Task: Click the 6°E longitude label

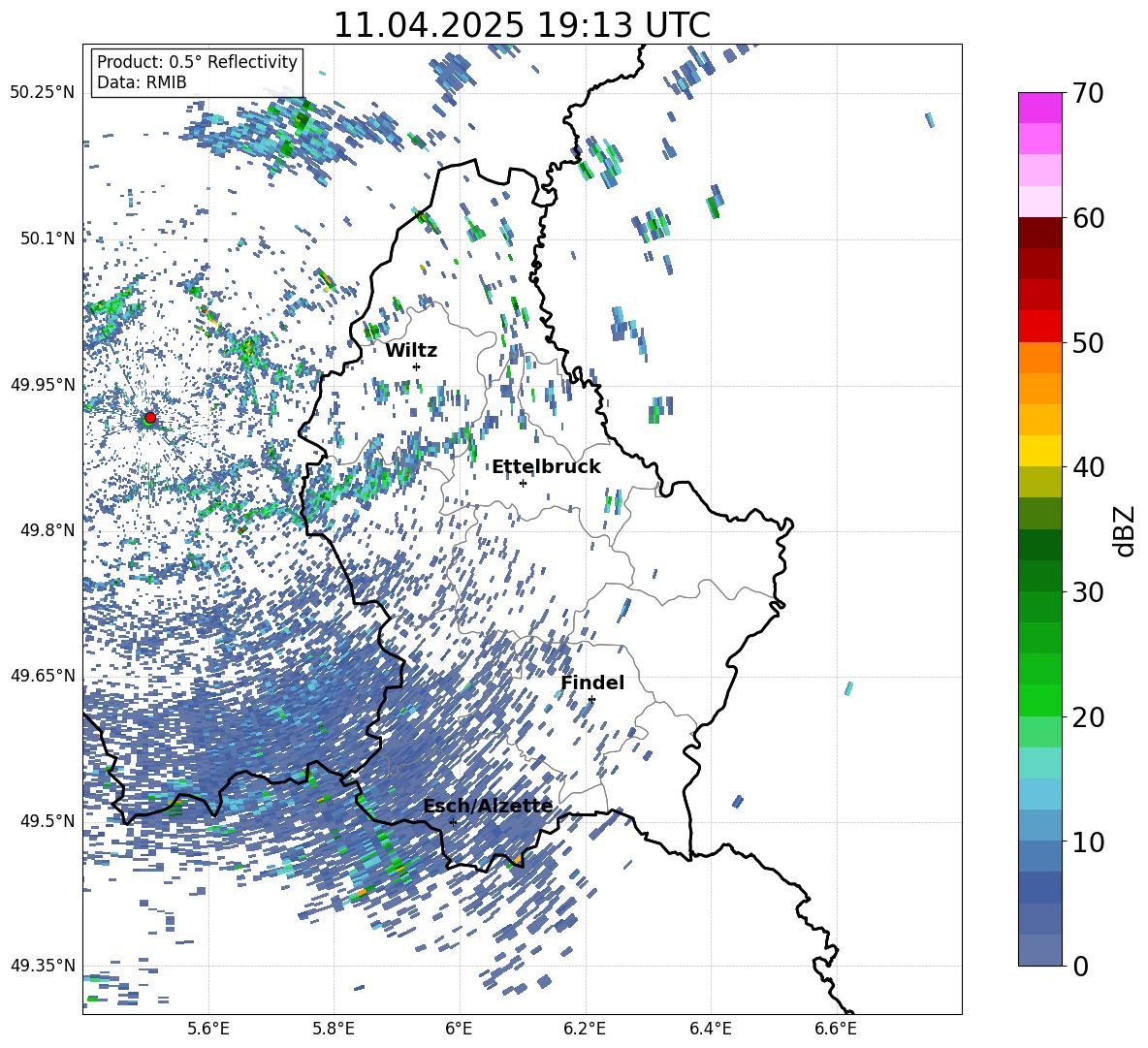Action: 459,1029
